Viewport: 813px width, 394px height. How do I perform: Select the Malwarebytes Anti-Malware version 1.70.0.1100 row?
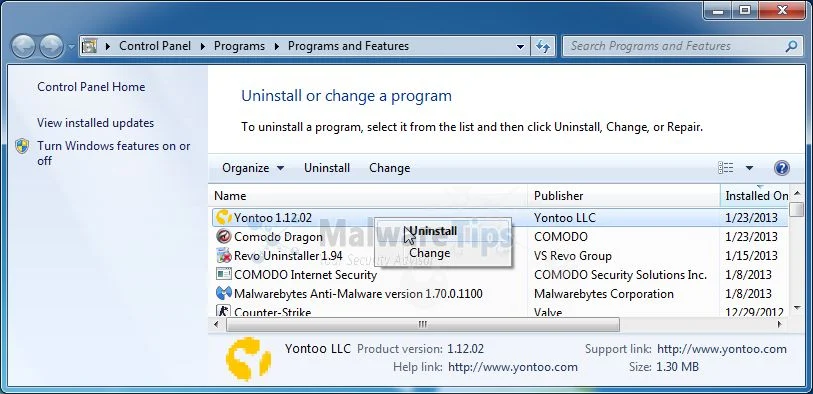(x=499, y=294)
